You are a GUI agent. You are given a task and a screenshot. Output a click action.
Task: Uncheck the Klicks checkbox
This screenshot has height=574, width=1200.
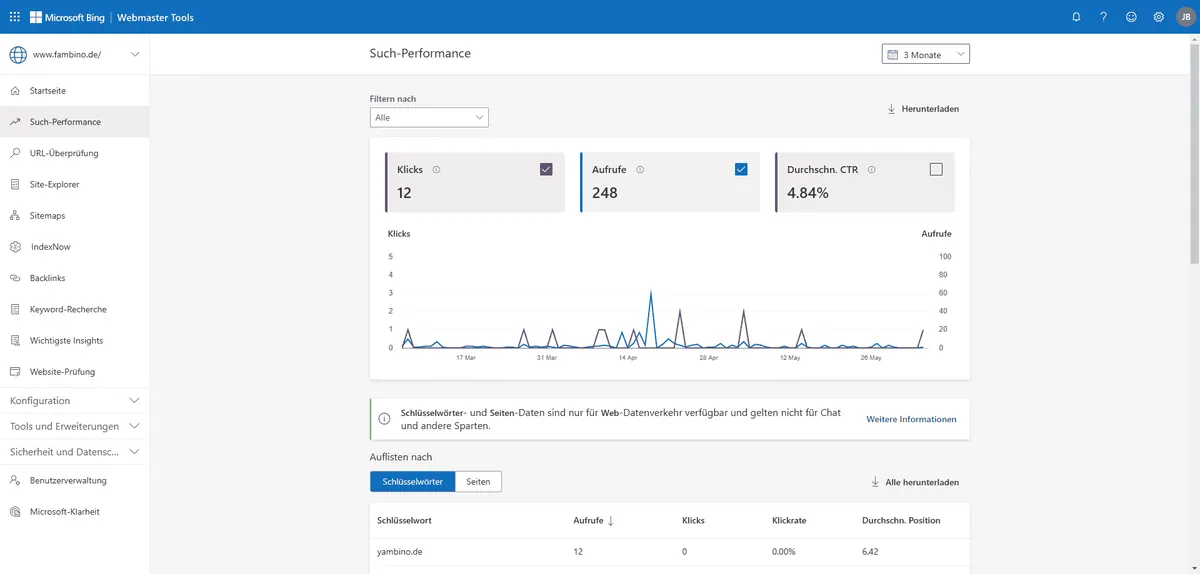(x=546, y=169)
